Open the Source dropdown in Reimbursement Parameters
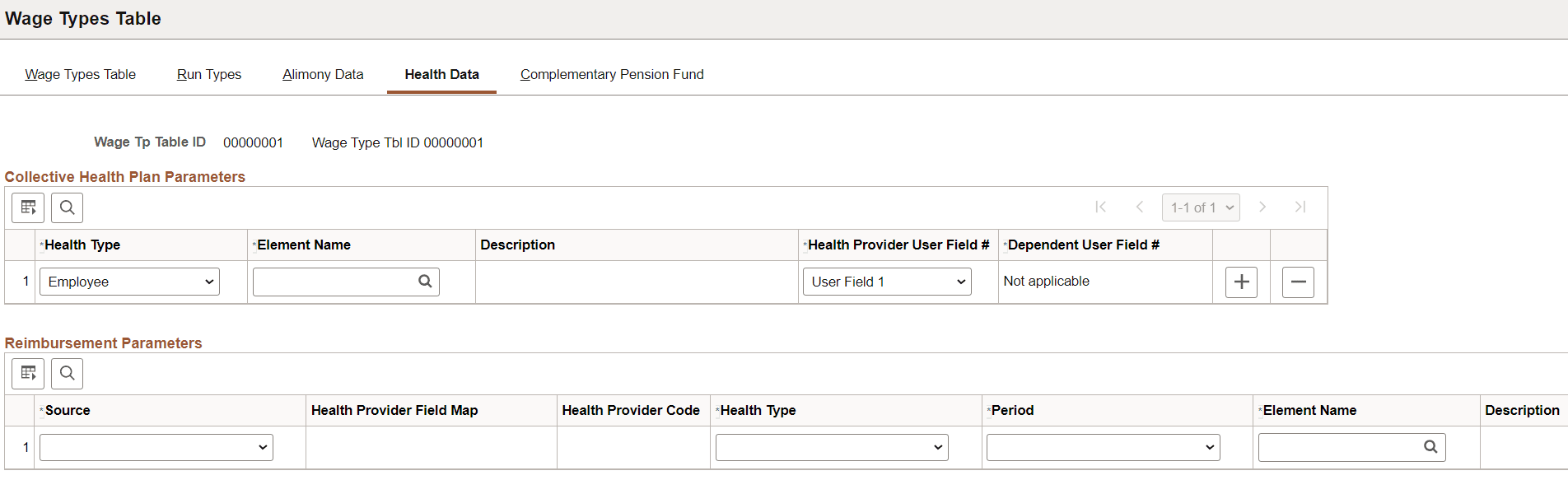 pos(156,447)
